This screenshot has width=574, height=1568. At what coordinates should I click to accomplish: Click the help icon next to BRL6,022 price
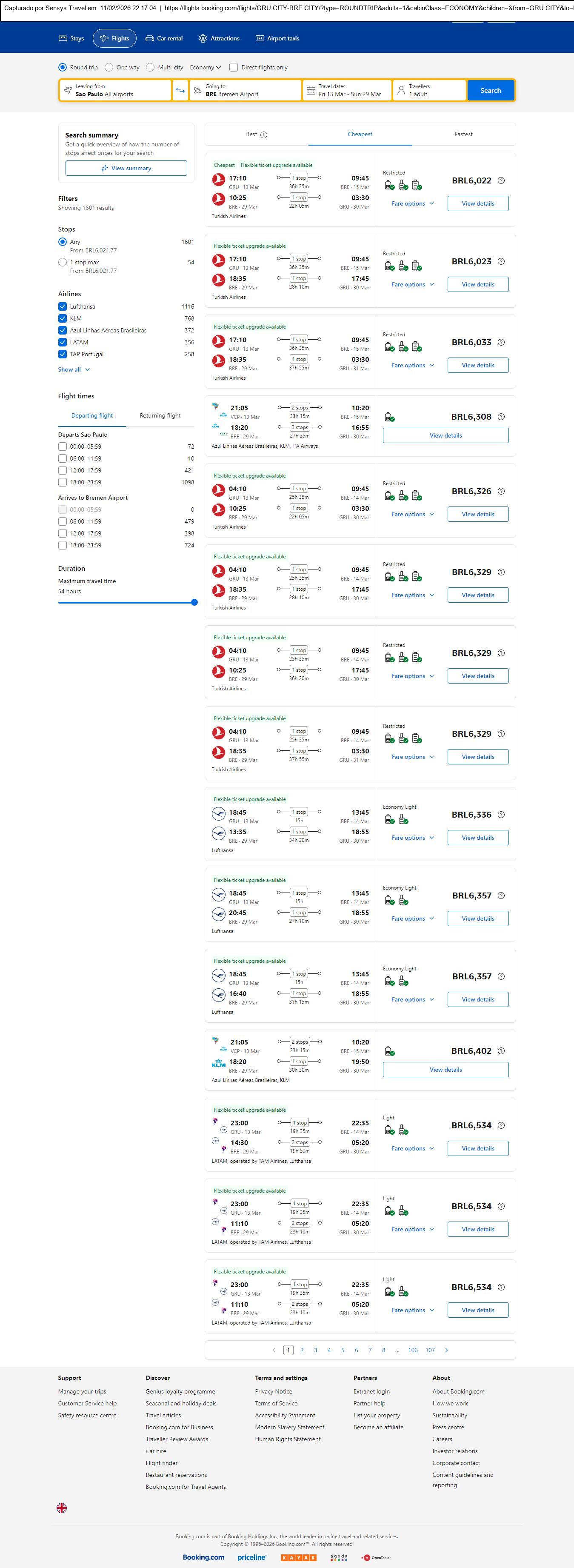(x=501, y=181)
